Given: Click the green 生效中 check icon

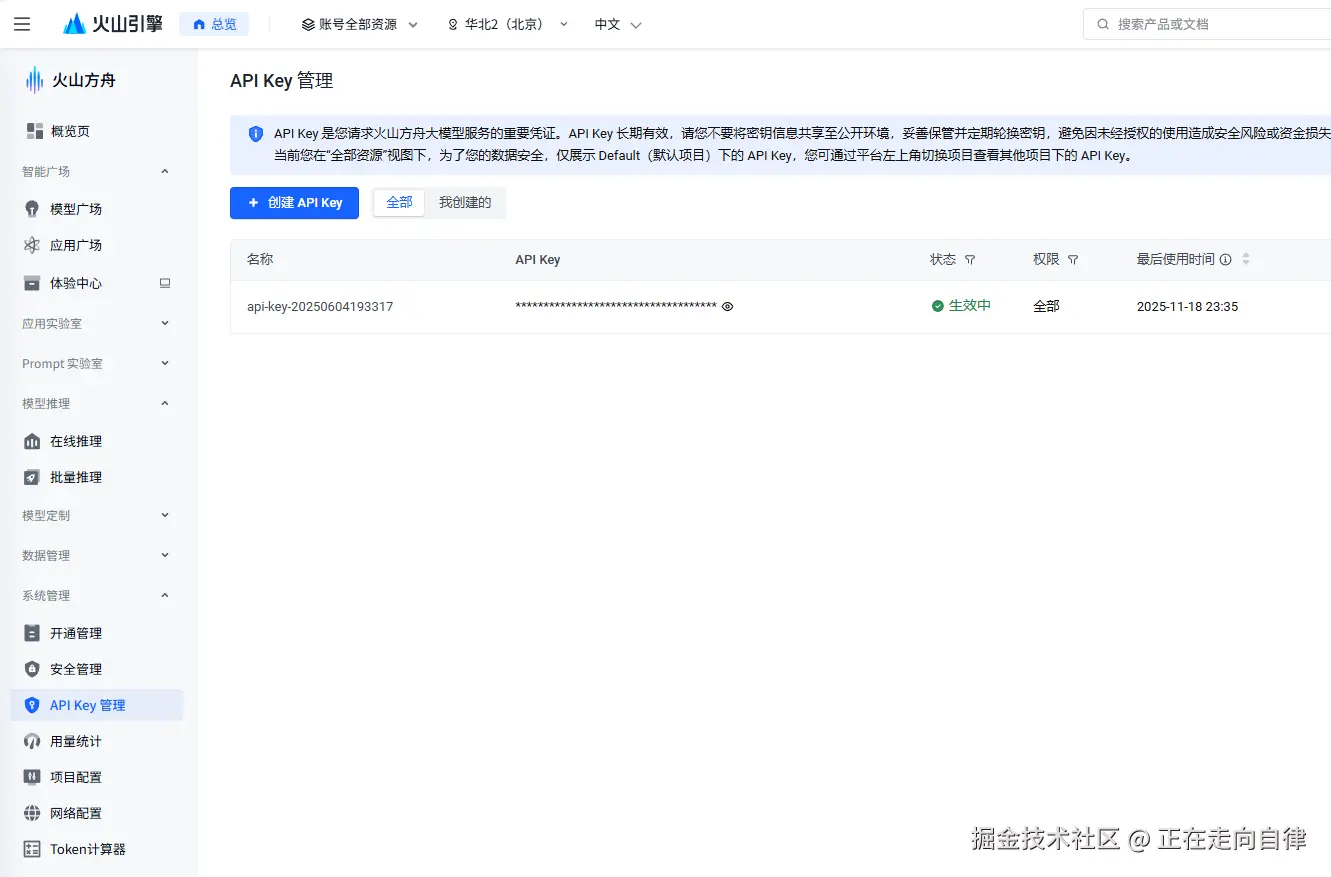Looking at the screenshot, I should click(938, 306).
